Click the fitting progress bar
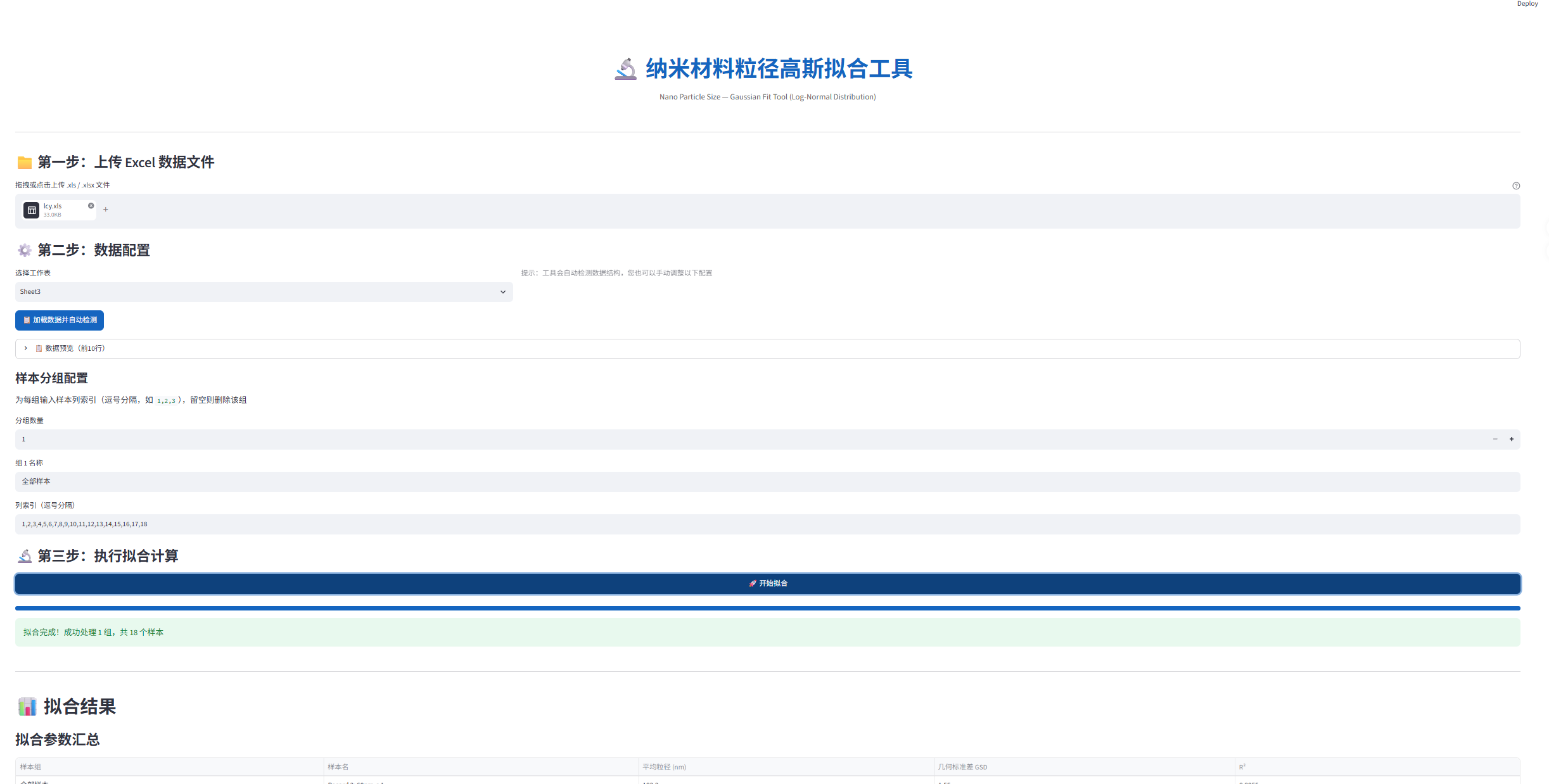Image resolution: width=1549 pixels, height=784 pixels. coord(767,609)
